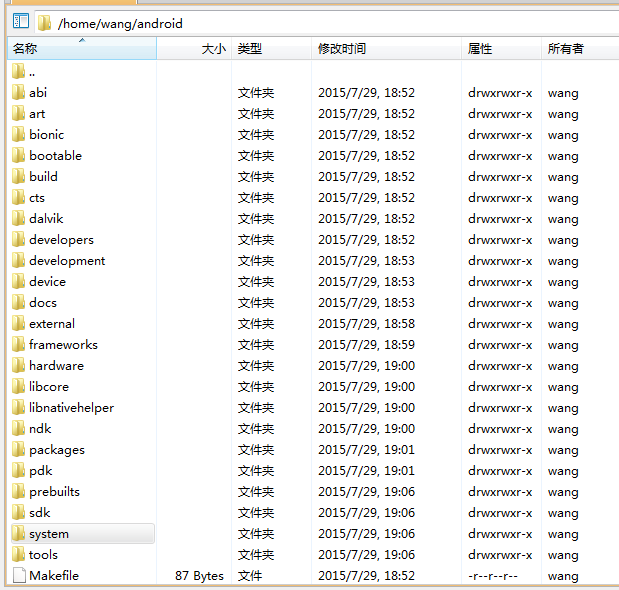The image size is (619, 590).
Task: Click the 'dalvik' folder name
Action: 46,218
